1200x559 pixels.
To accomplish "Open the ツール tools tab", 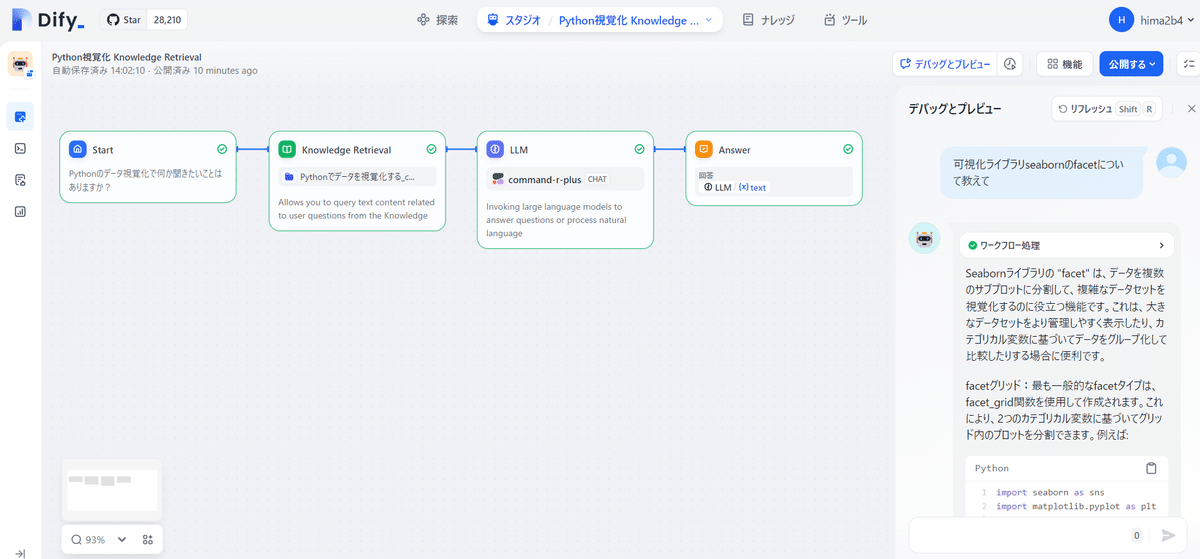I will click(x=845, y=20).
